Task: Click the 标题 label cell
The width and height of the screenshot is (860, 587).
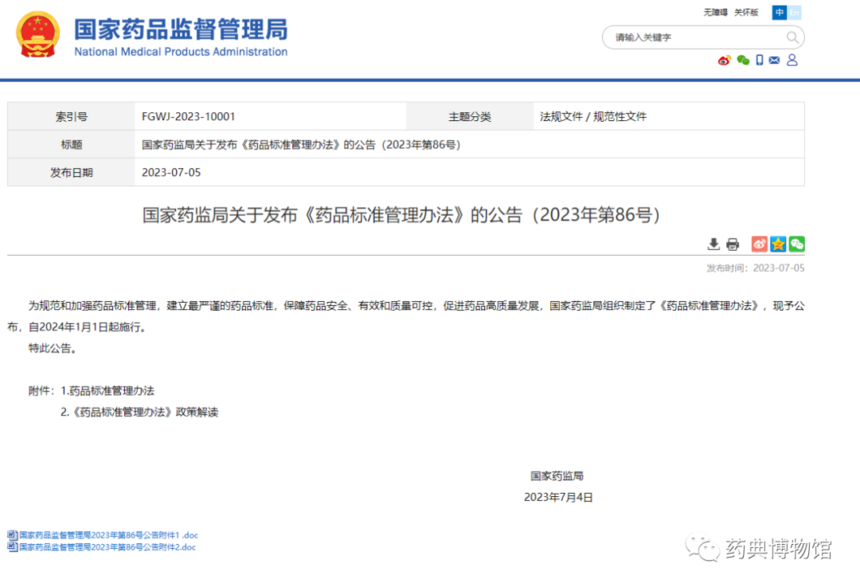Action: 71,144
